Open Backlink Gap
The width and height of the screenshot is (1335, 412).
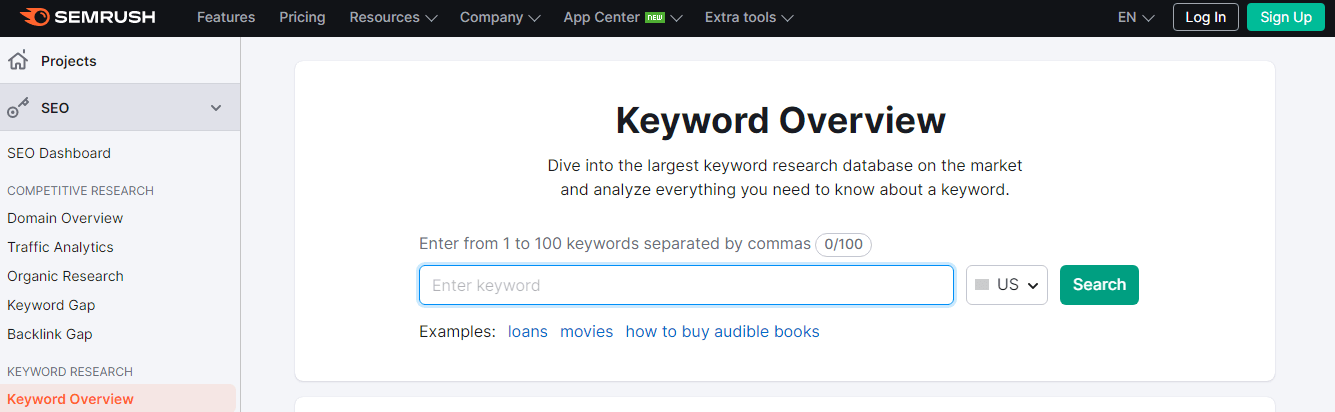[x=50, y=334]
